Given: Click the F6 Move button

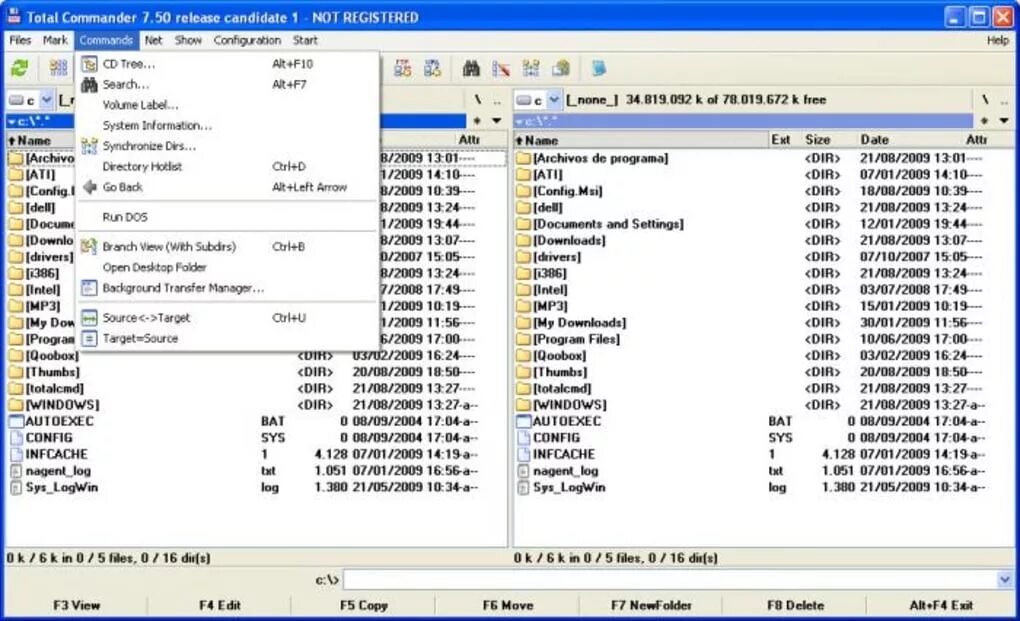Looking at the screenshot, I should (x=507, y=605).
